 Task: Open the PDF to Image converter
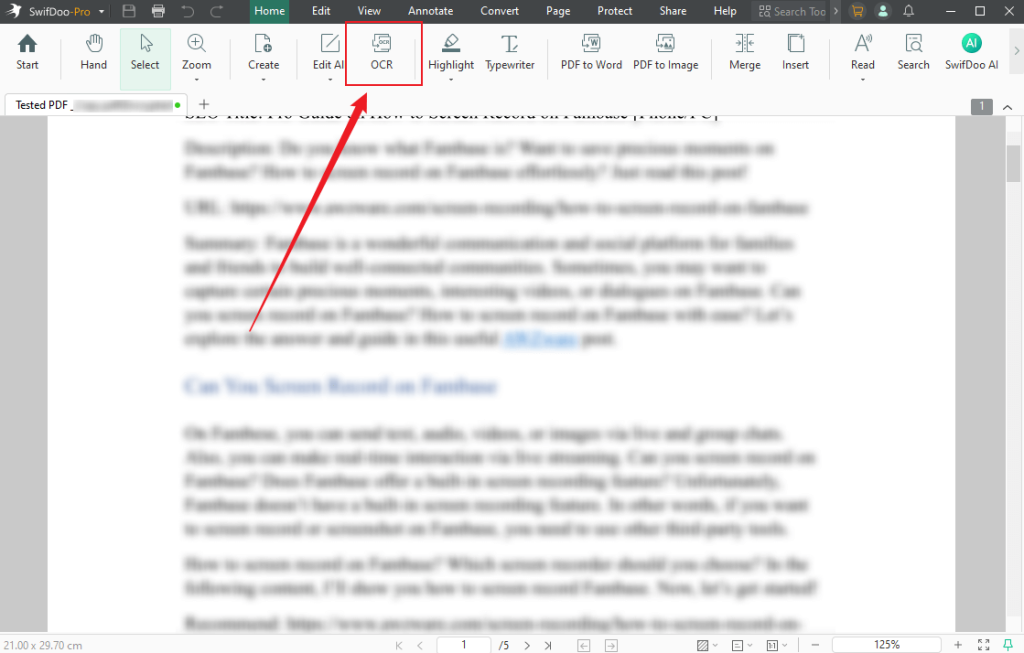click(x=666, y=52)
